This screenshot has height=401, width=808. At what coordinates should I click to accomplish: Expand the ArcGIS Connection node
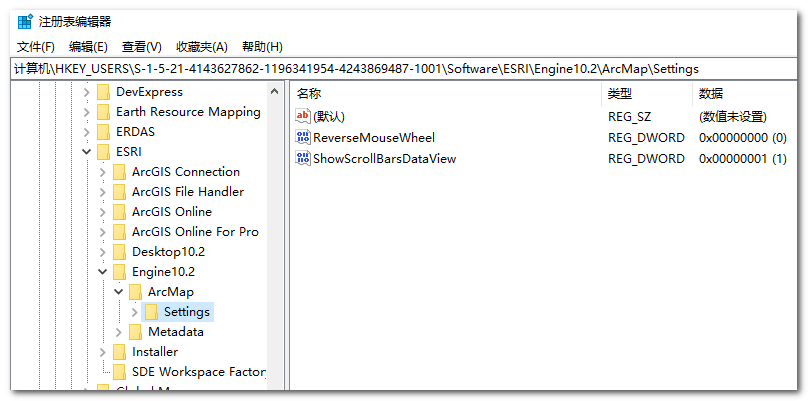pos(103,172)
